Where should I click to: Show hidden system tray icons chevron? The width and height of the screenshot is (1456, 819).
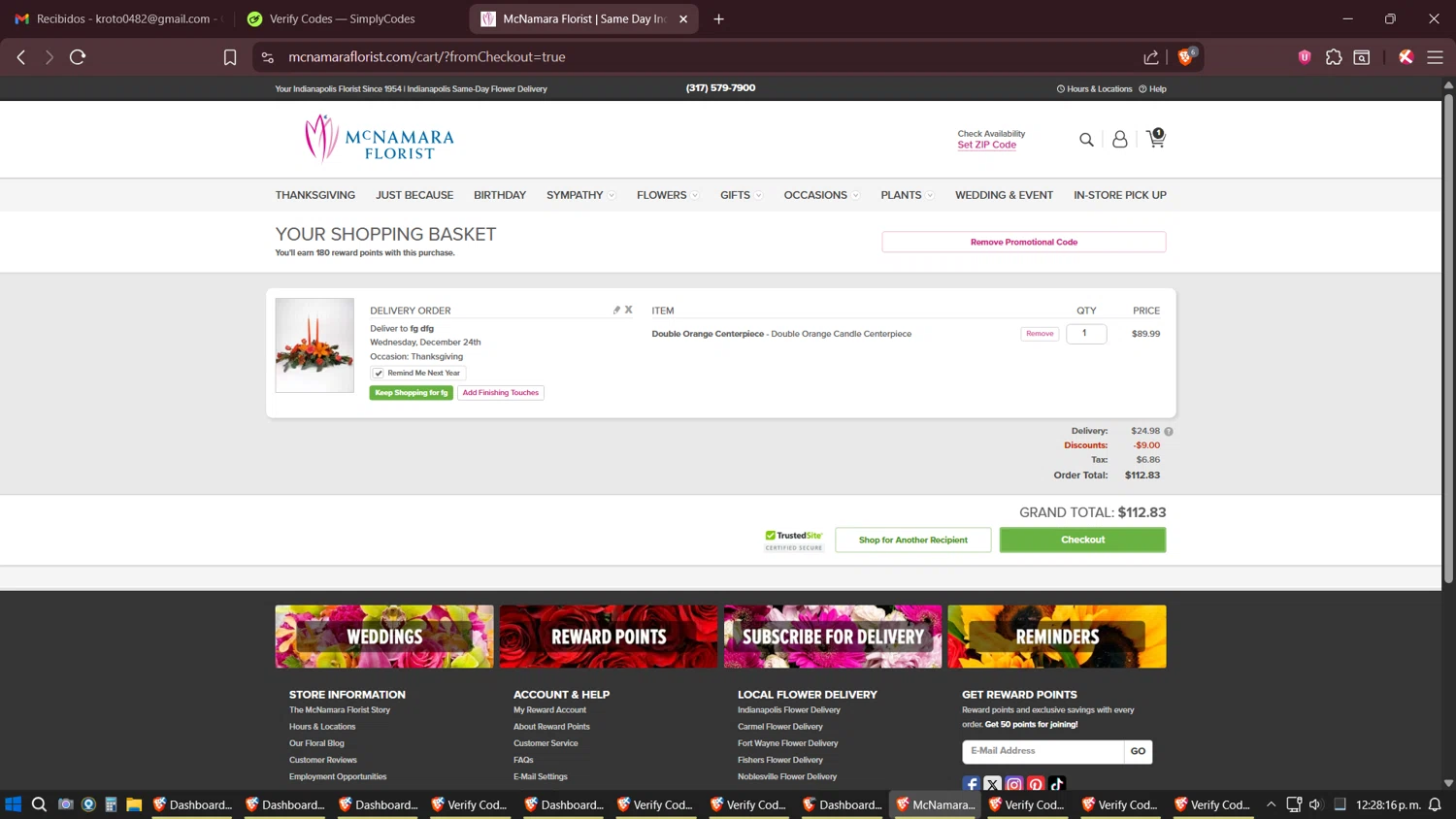[1271, 804]
